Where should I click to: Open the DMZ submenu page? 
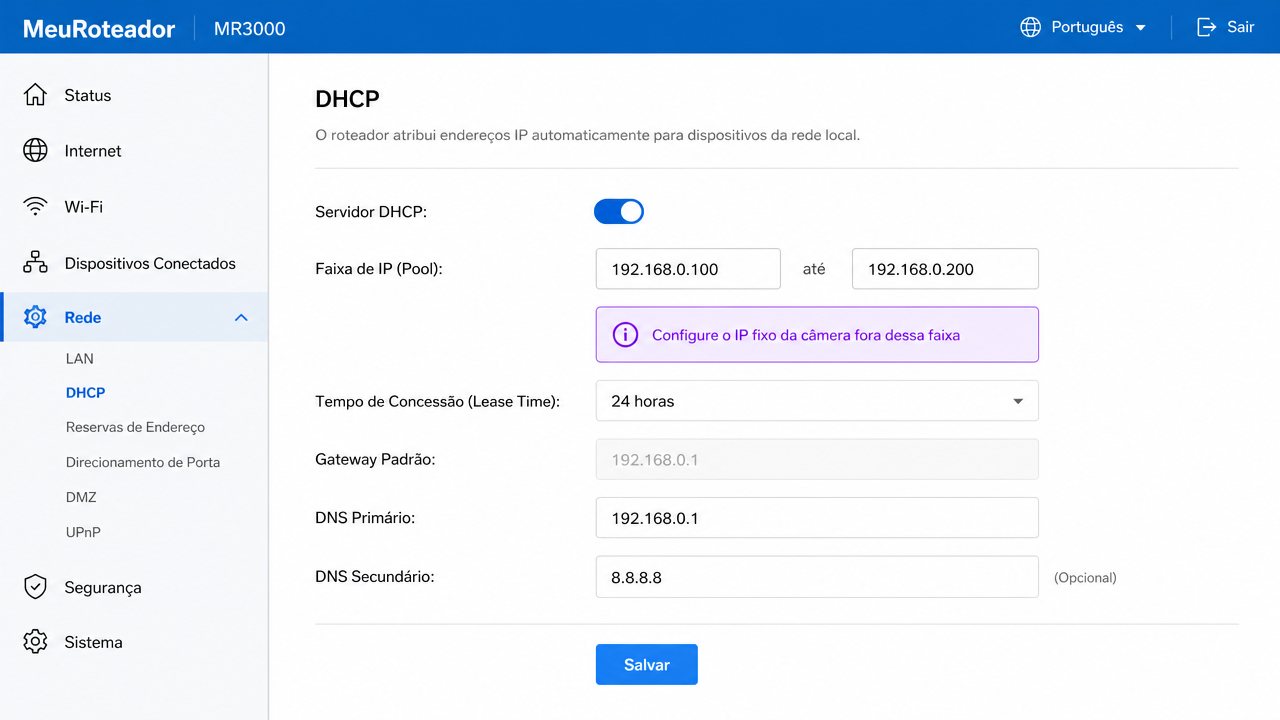[x=81, y=497]
